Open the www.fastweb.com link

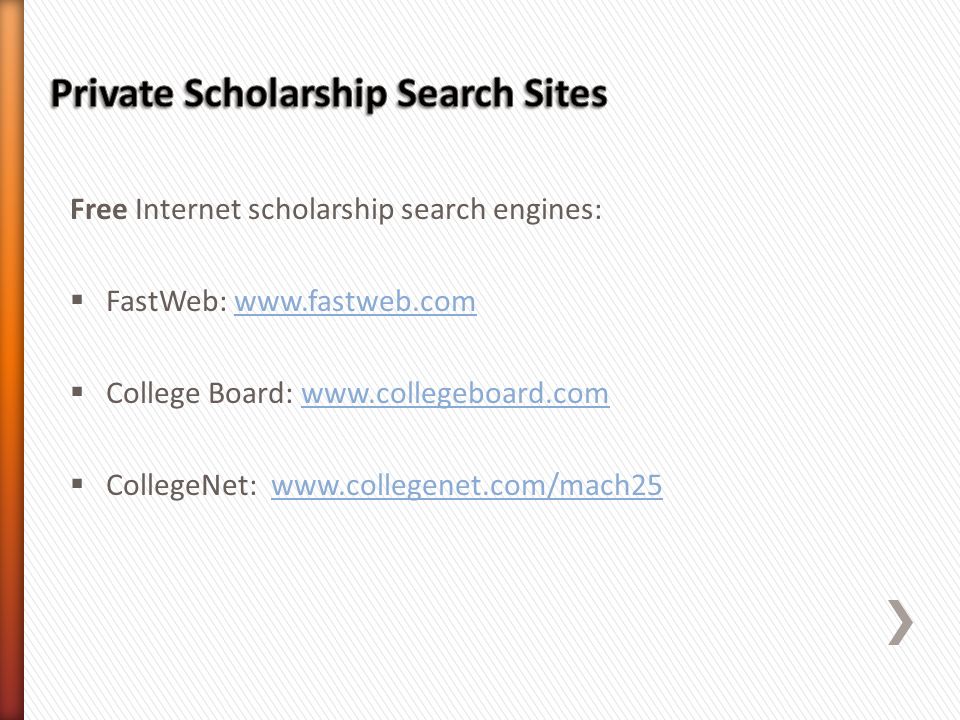(x=355, y=301)
